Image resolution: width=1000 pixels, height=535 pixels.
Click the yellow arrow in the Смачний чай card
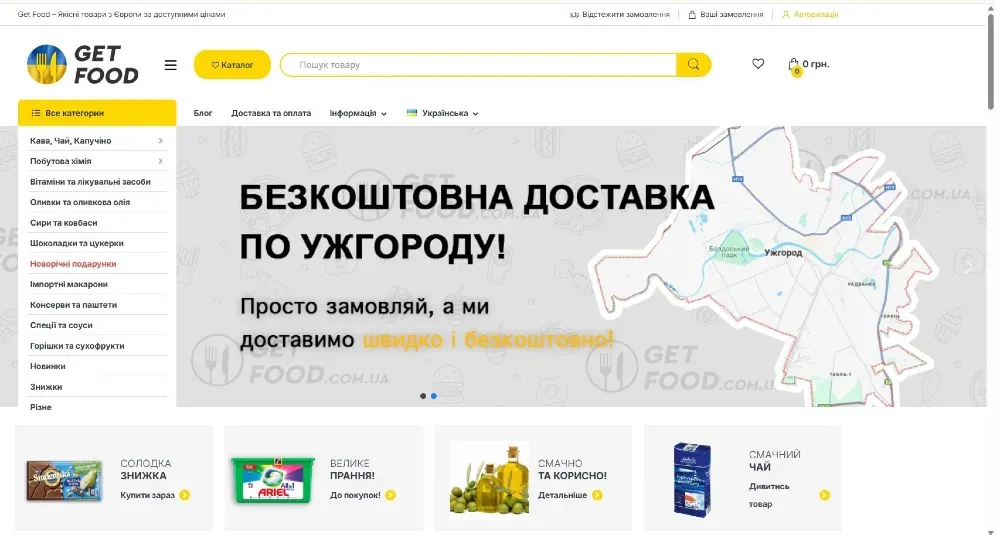click(x=824, y=495)
